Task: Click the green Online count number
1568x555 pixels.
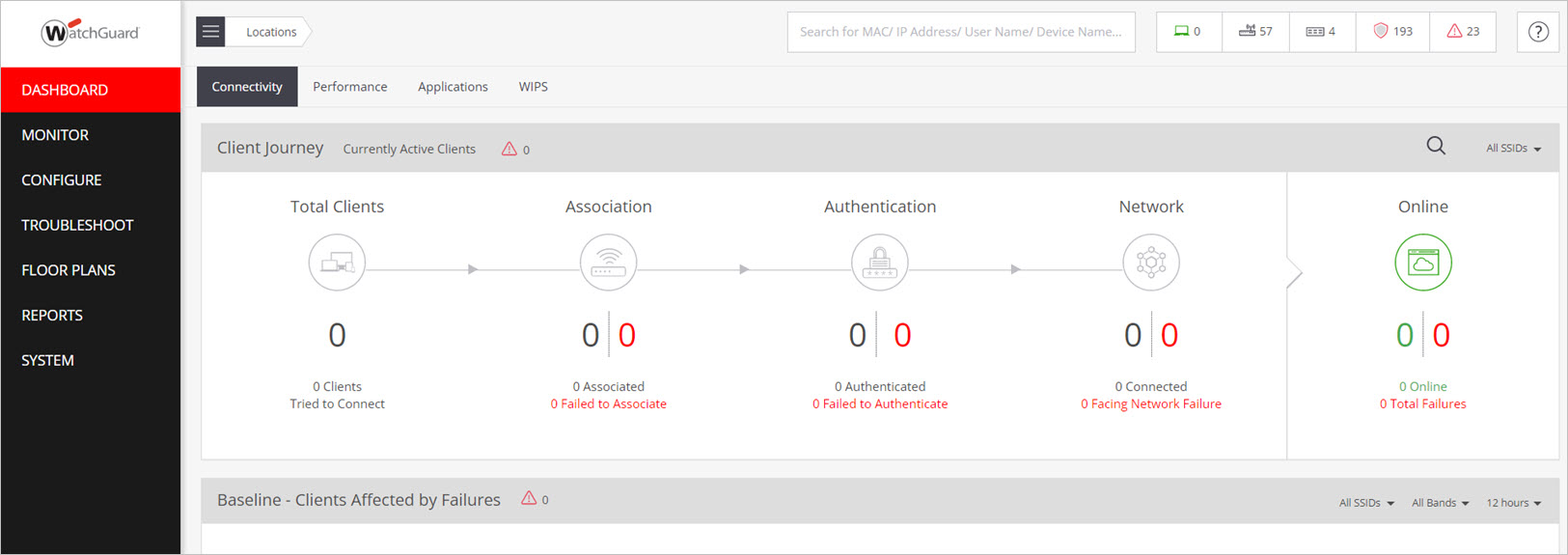Action: [x=1405, y=336]
